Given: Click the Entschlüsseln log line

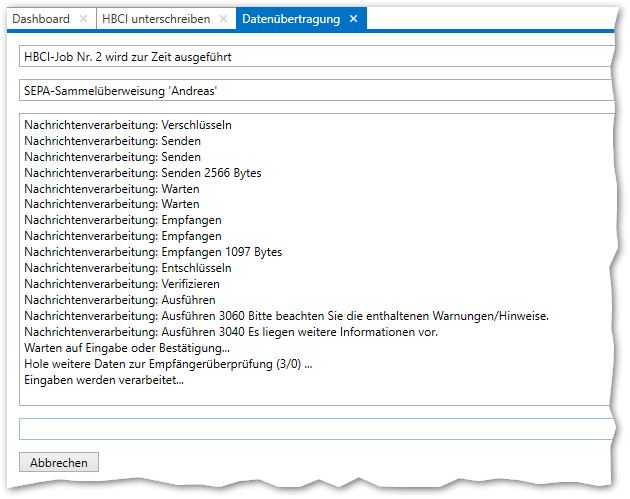Looking at the screenshot, I should click(x=128, y=268).
